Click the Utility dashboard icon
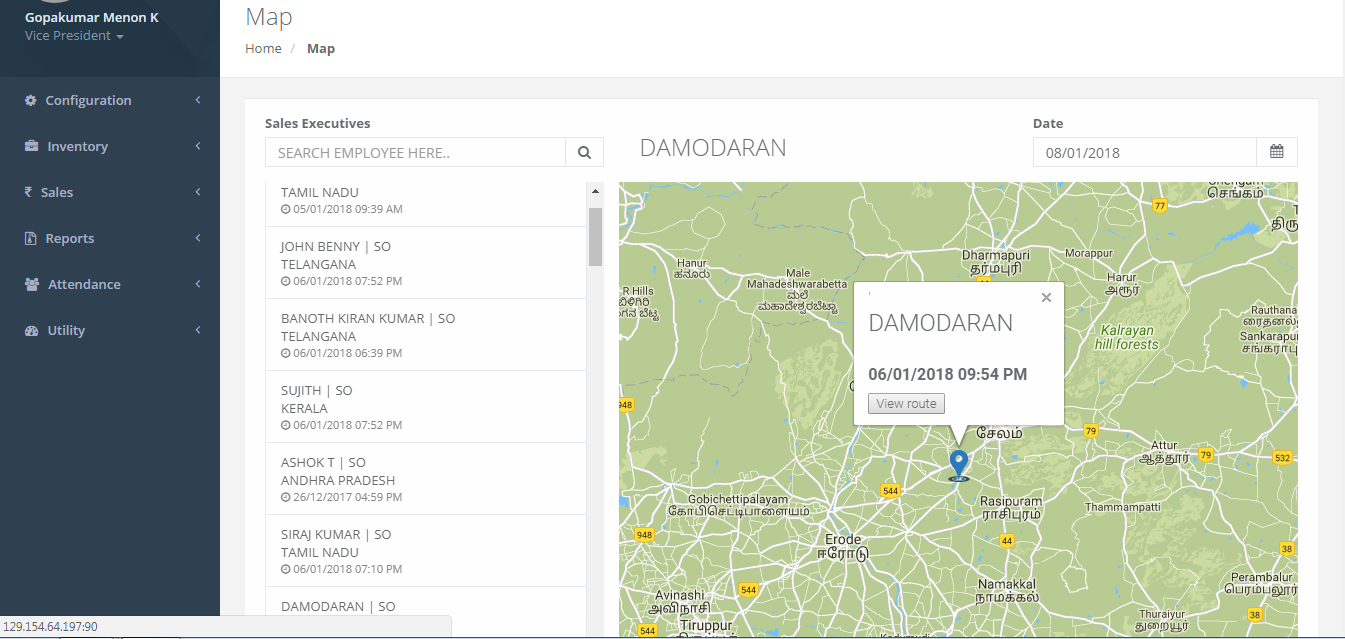 32,330
